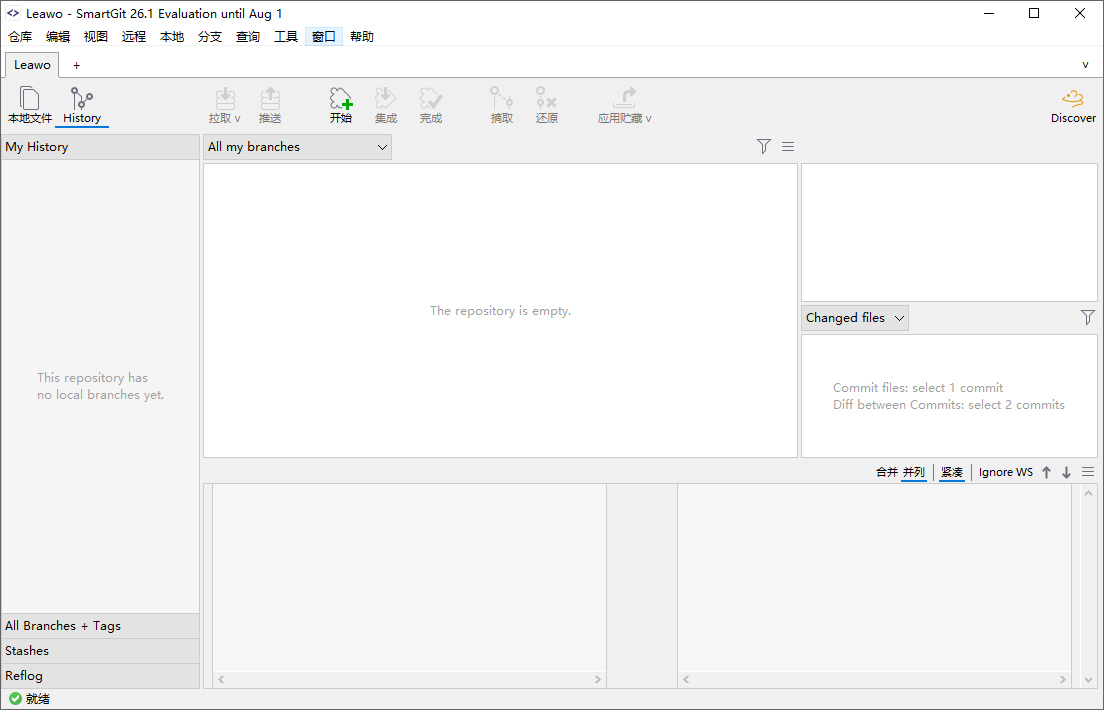1104x710 pixels.
Task: Open the 窗口 menu
Action: pyautogui.click(x=324, y=37)
